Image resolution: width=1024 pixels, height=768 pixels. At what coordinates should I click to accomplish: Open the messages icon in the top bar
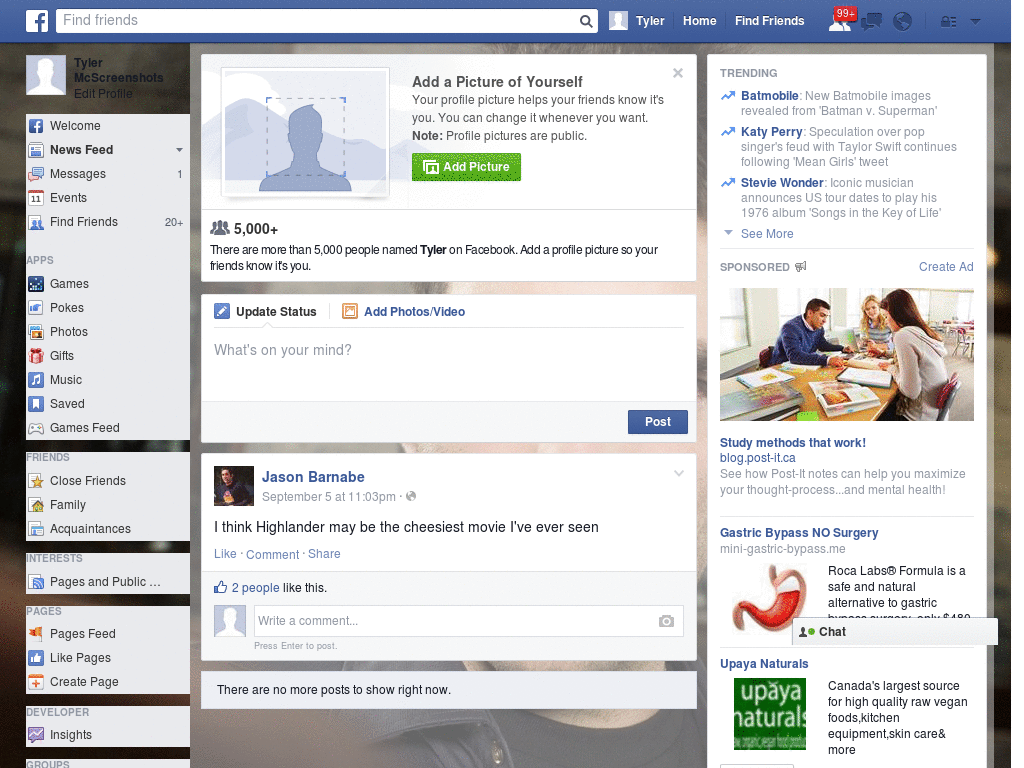coord(871,20)
